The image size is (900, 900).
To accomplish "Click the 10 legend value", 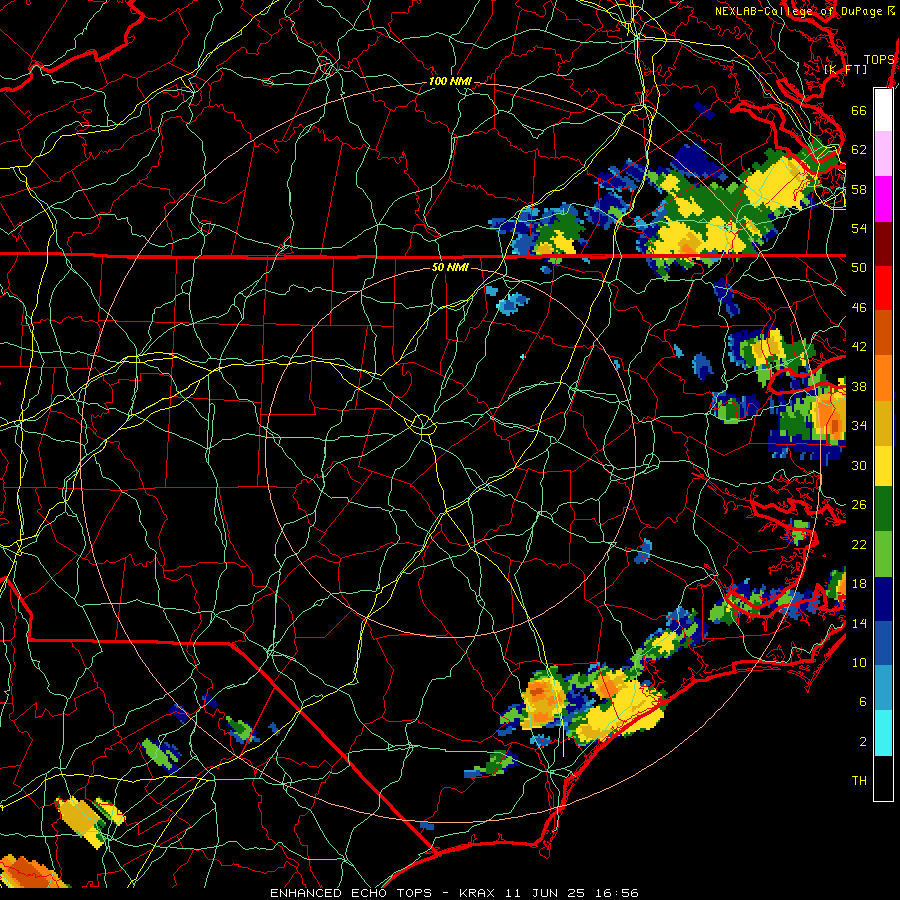I will [859, 663].
